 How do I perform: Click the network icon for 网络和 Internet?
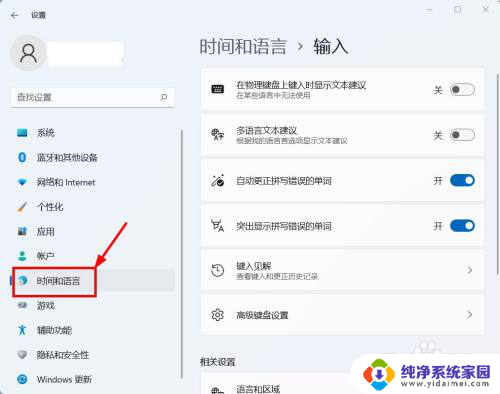[x=22, y=182]
